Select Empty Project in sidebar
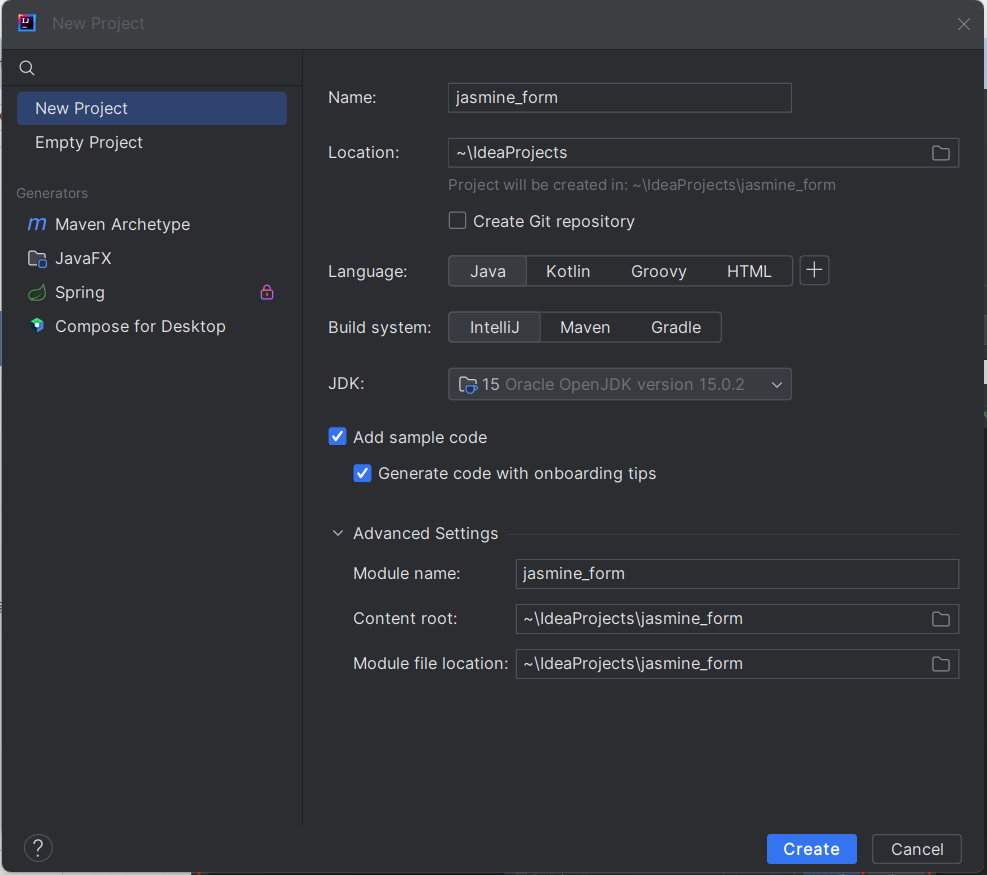The width and height of the screenshot is (987, 875). point(152,142)
